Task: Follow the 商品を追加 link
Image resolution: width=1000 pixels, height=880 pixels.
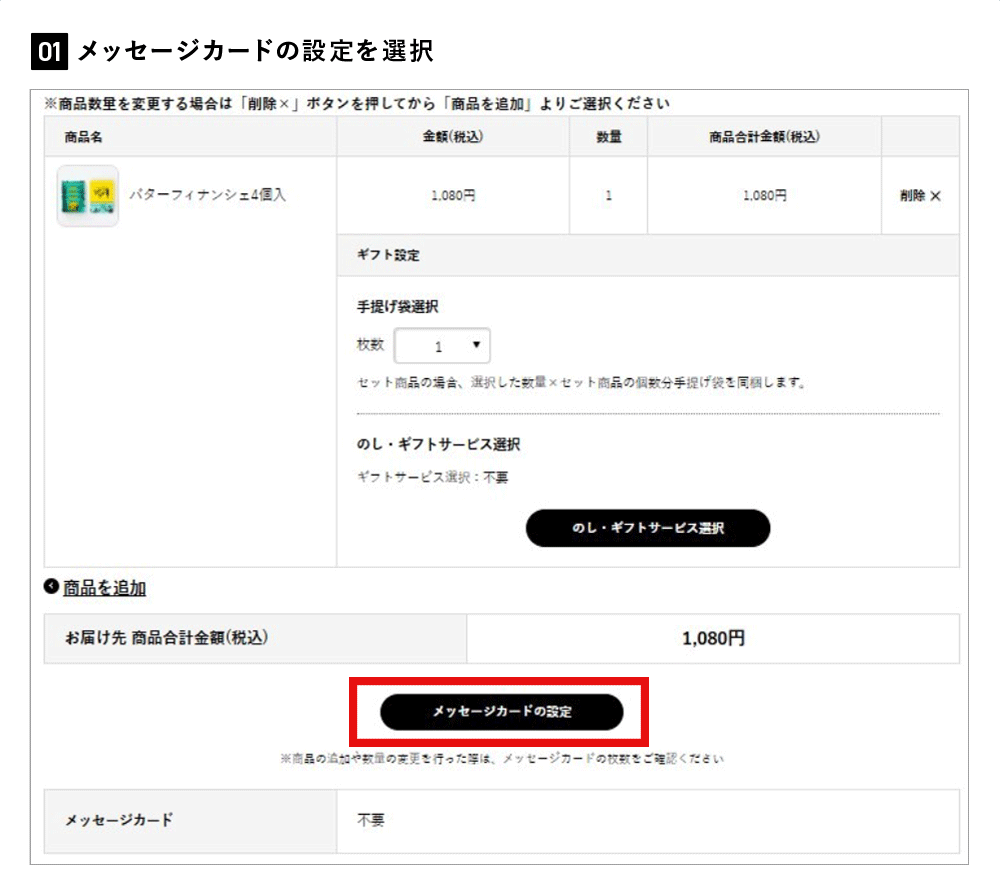Action: click(105, 588)
